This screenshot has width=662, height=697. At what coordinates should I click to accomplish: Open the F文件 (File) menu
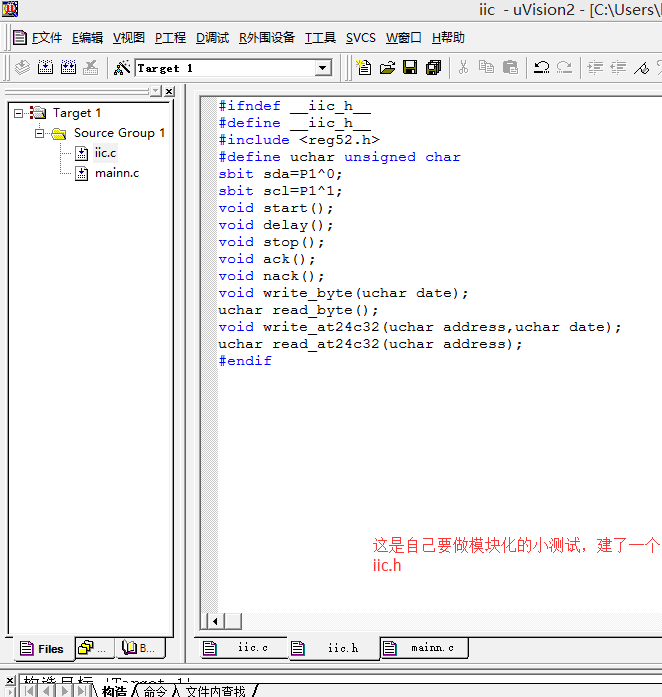point(47,38)
